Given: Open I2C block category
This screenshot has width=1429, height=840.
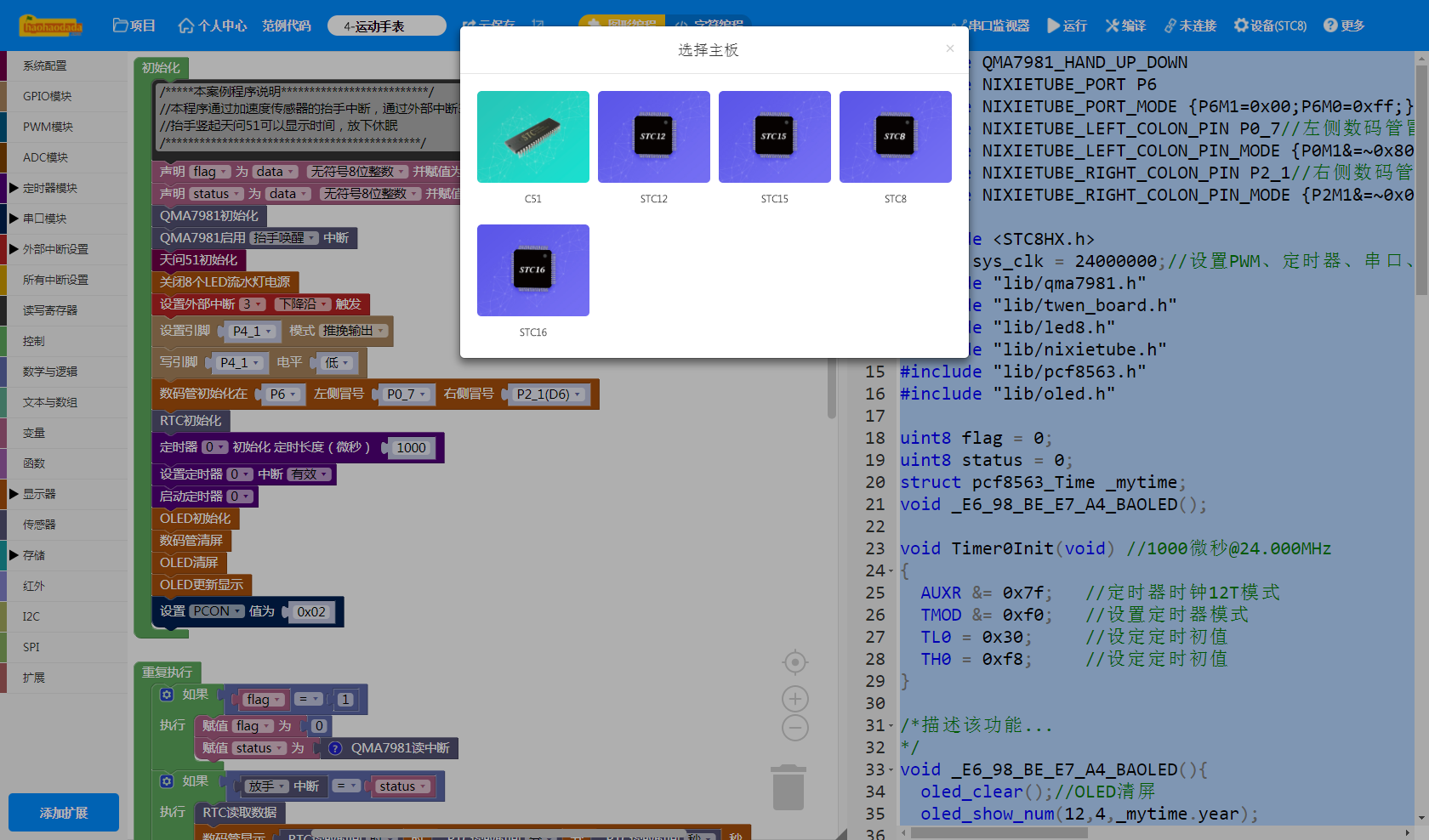Looking at the screenshot, I should [64, 616].
